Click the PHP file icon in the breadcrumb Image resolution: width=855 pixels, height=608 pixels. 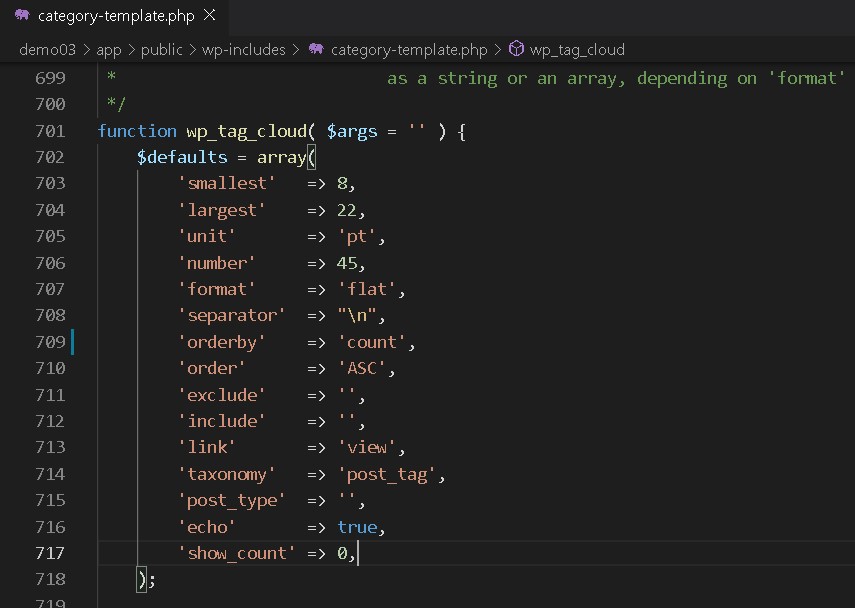[316, 49]
